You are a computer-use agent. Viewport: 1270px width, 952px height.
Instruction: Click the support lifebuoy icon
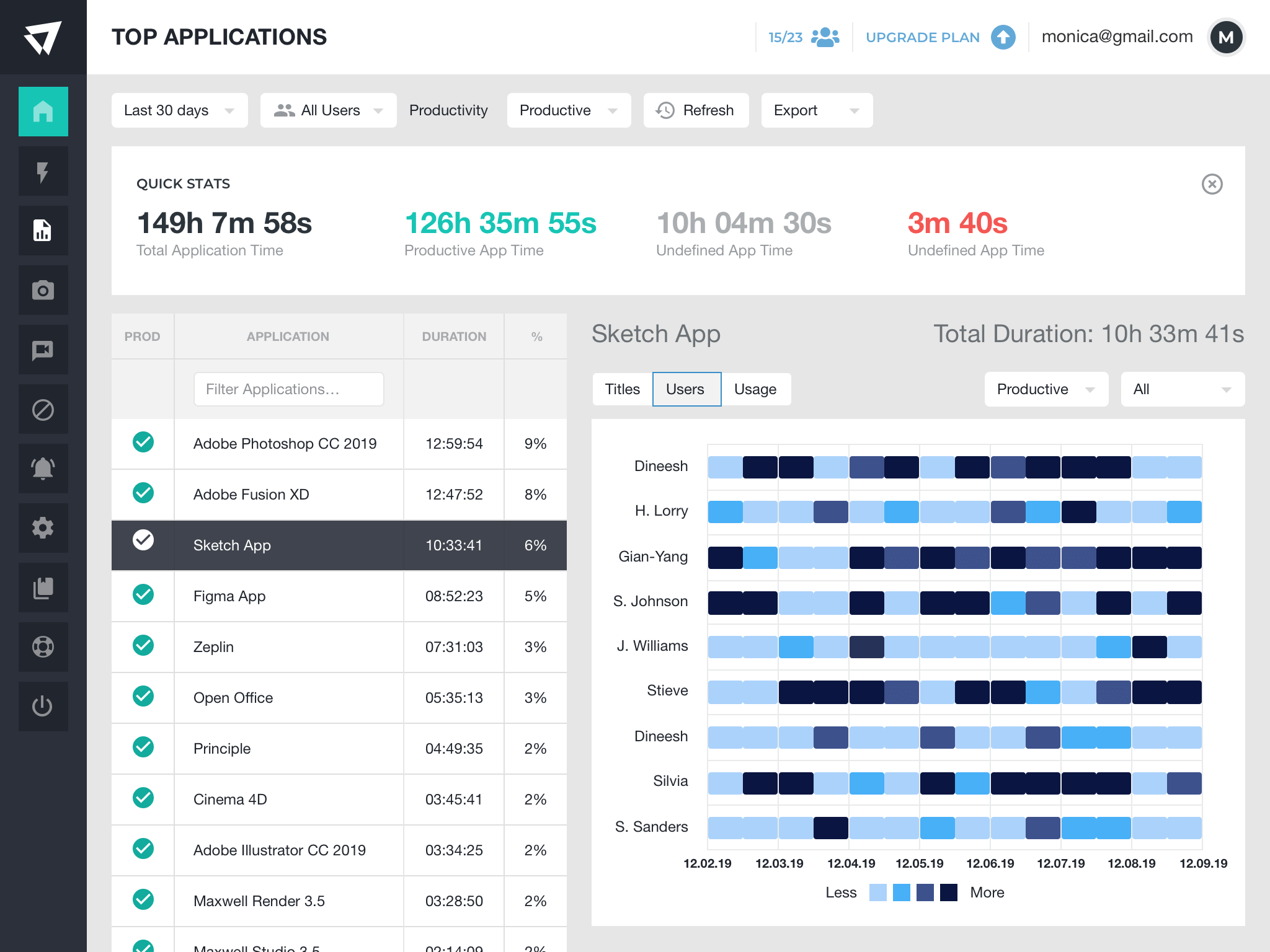pos(43,646)
